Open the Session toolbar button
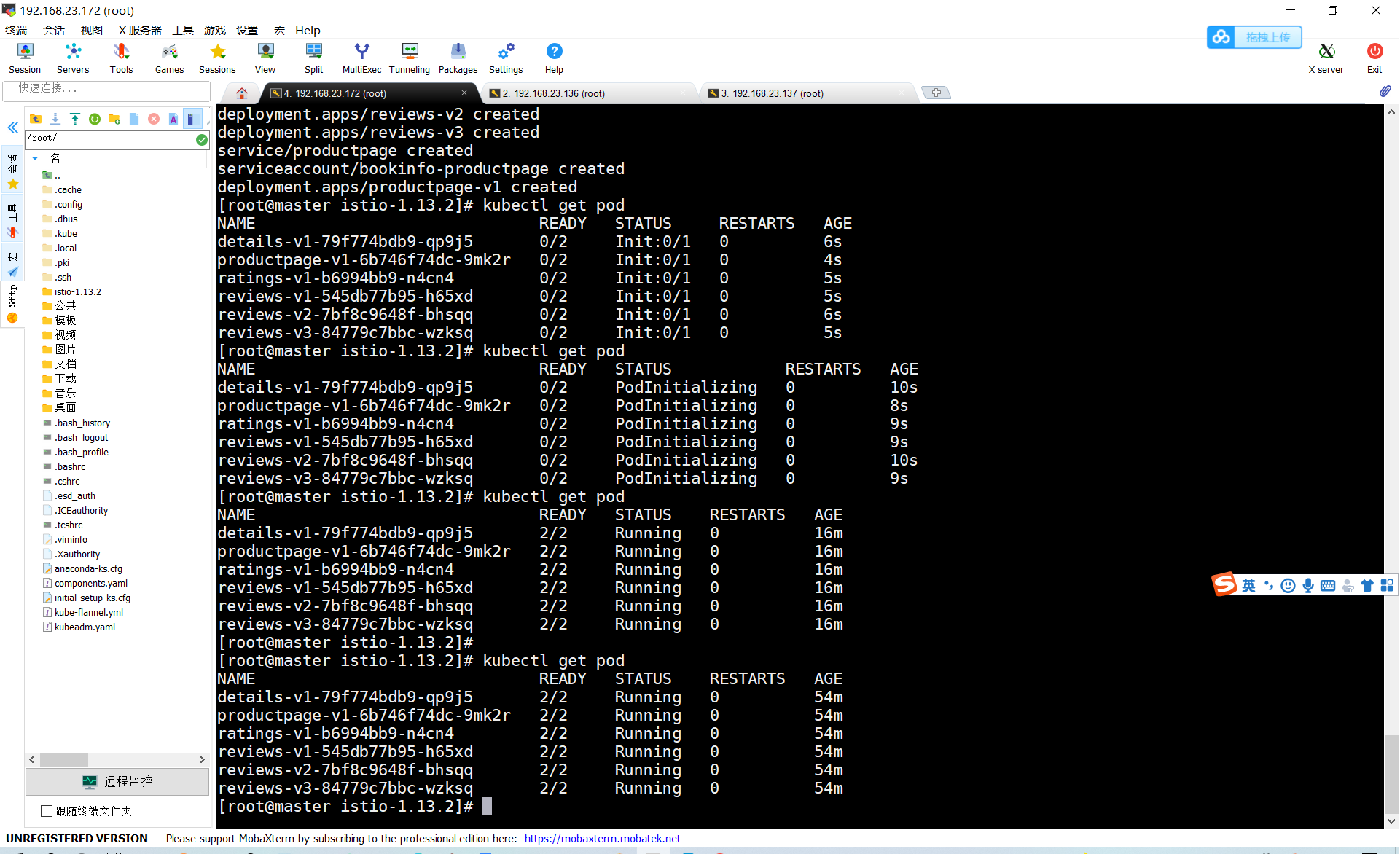The height and width of the screenshot is (854, 1400). pyautogui.click(x=25, y=58)
